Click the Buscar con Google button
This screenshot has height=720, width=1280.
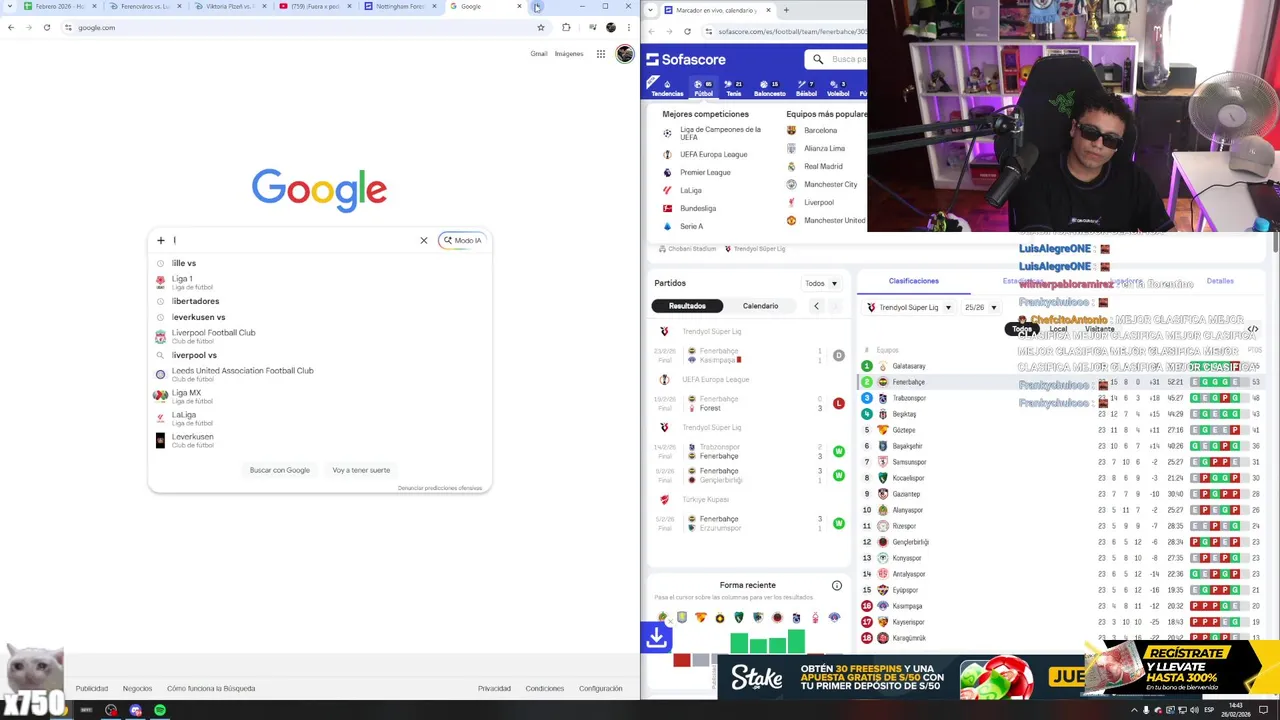click(x=279, y=470)
